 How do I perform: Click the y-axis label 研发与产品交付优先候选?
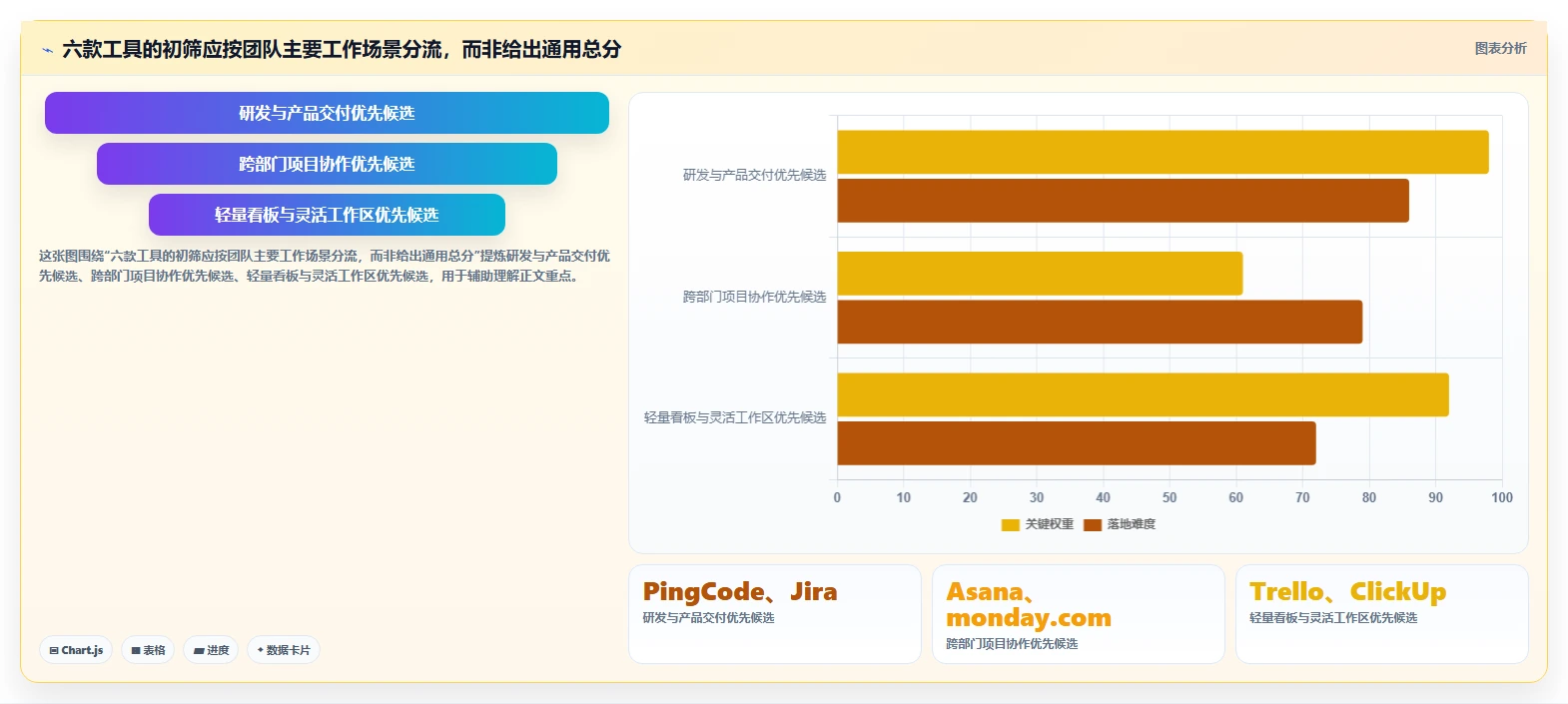754,175
